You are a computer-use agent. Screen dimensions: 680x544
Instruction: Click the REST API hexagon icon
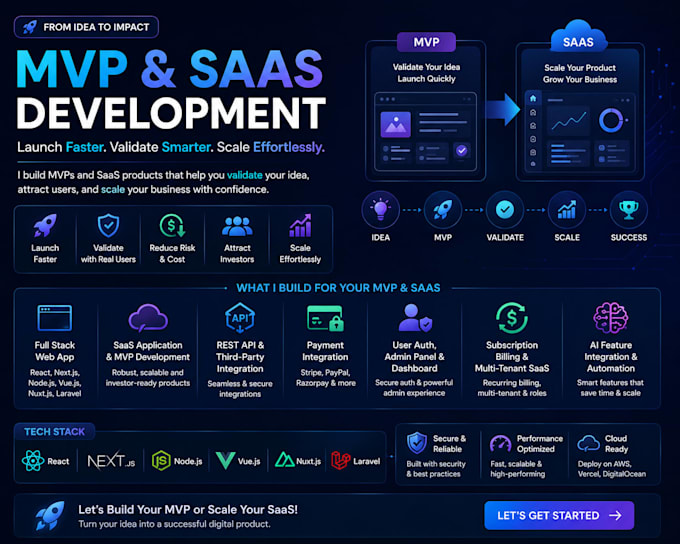tap(240, 318)
